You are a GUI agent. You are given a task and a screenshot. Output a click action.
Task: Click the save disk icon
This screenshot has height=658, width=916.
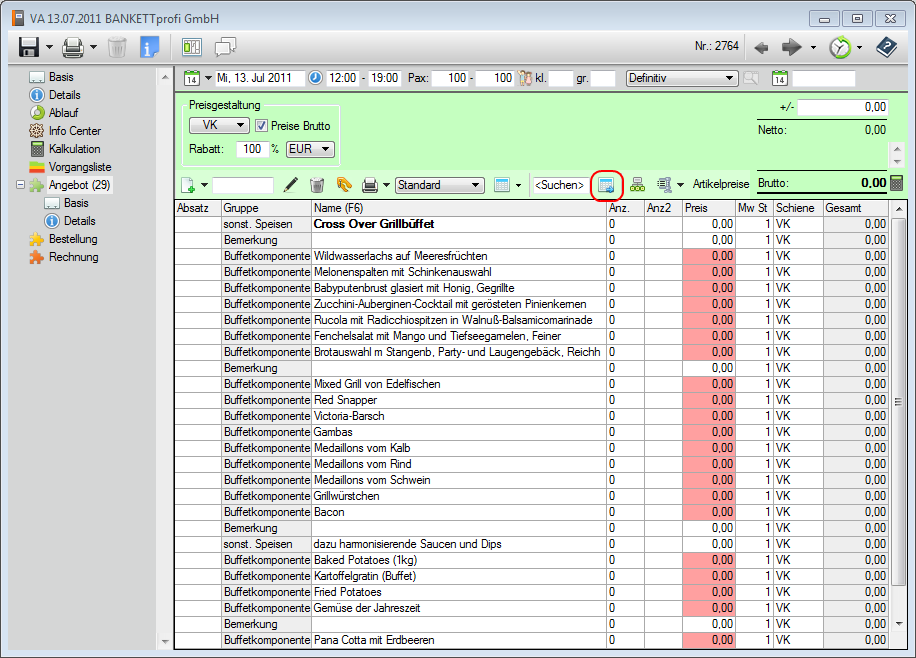(29, 47)
